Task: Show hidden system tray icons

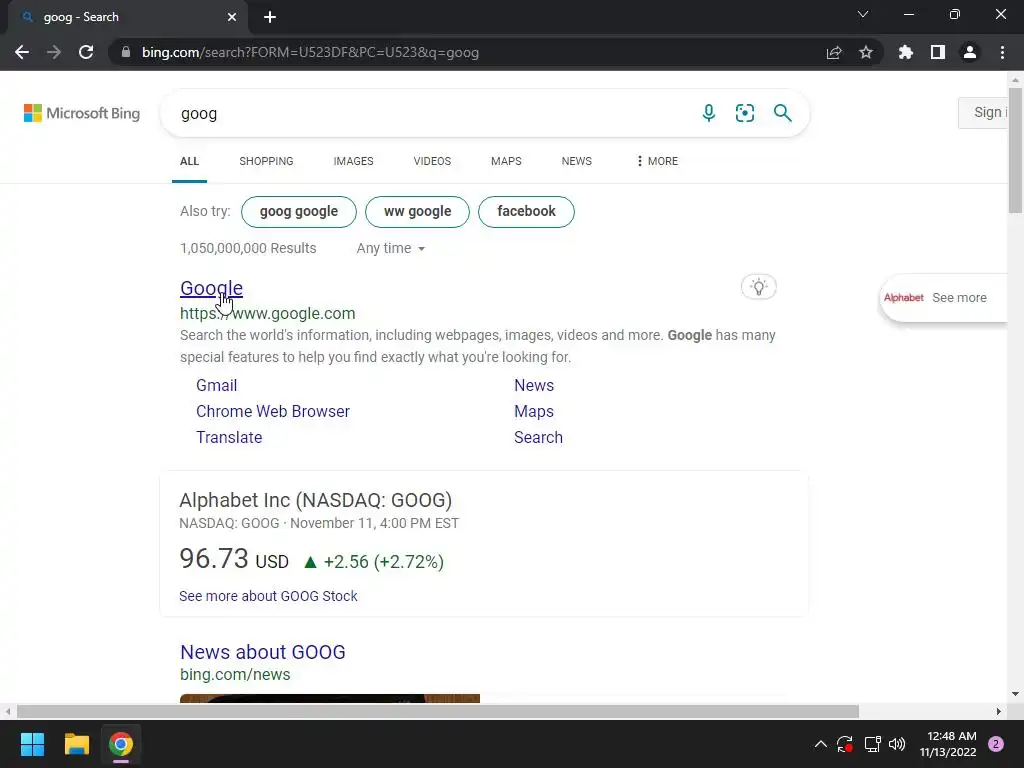Action: (x=821, y=744)
